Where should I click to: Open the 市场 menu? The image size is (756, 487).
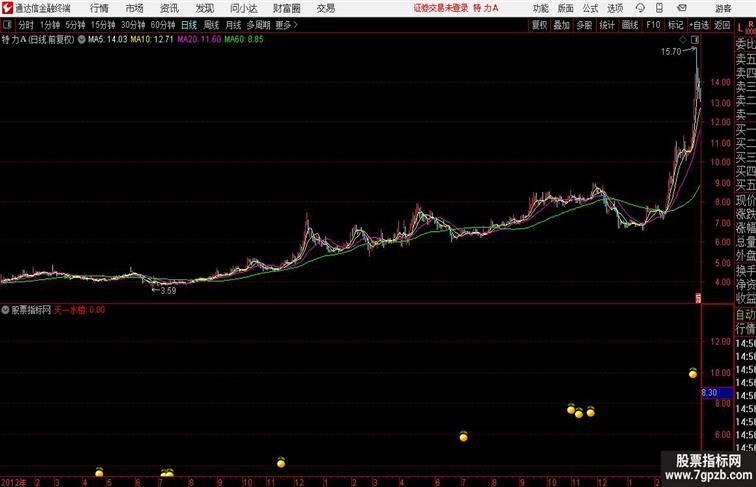pyautogui.click(x=135, y=8)
